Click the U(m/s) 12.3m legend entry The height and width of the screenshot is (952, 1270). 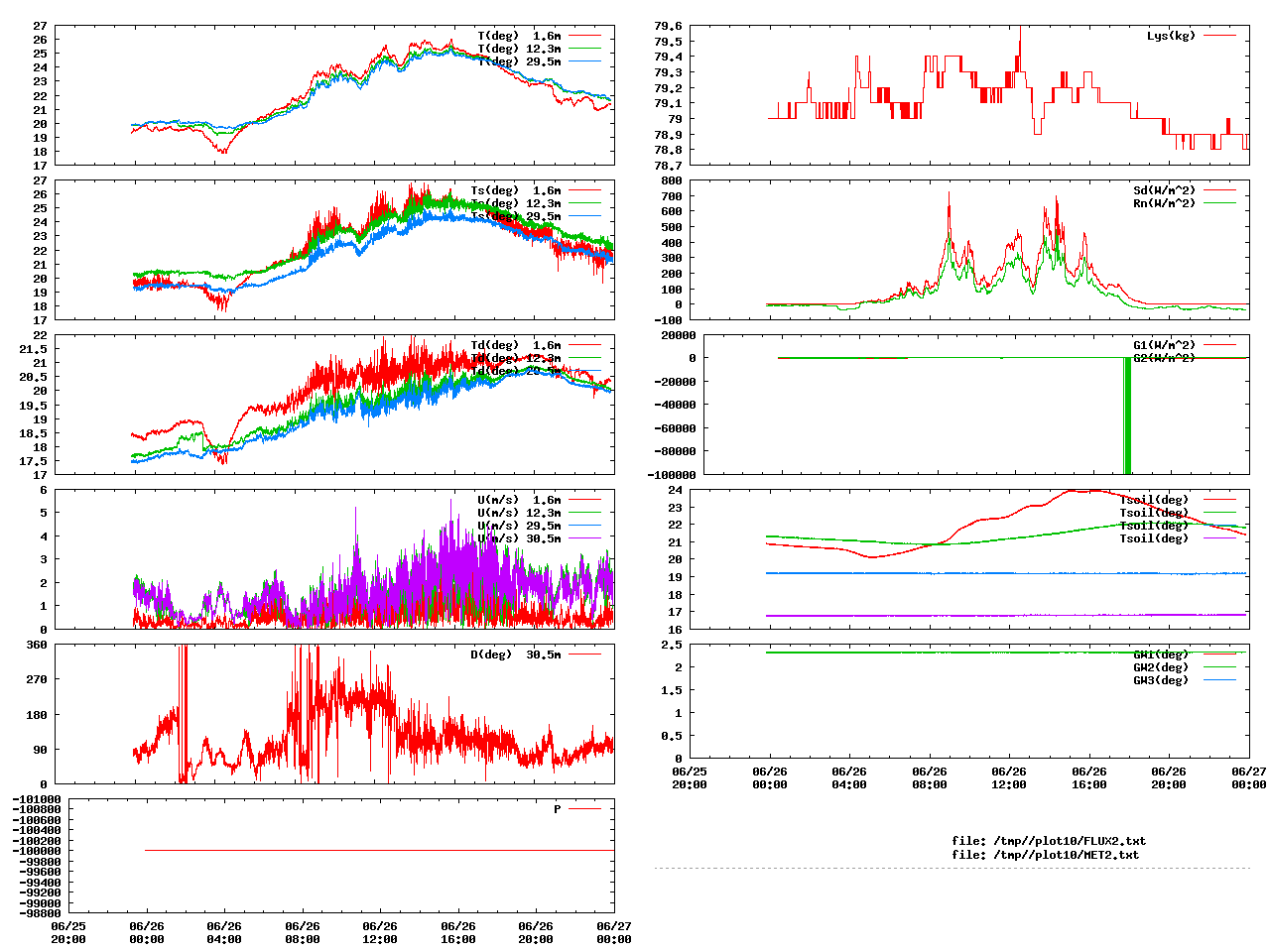pyautogui.click(x=519, y=513)
